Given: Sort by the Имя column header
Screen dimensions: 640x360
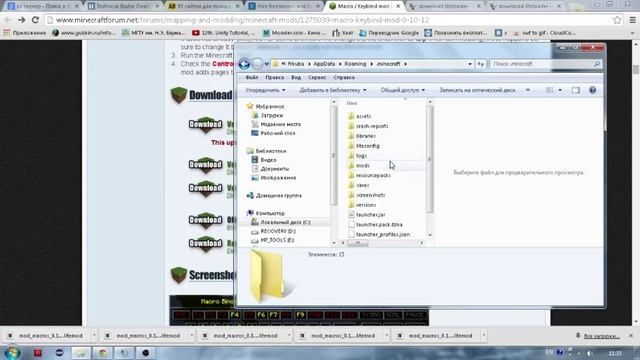Looking at the screenshot, I should click(352, 103).
